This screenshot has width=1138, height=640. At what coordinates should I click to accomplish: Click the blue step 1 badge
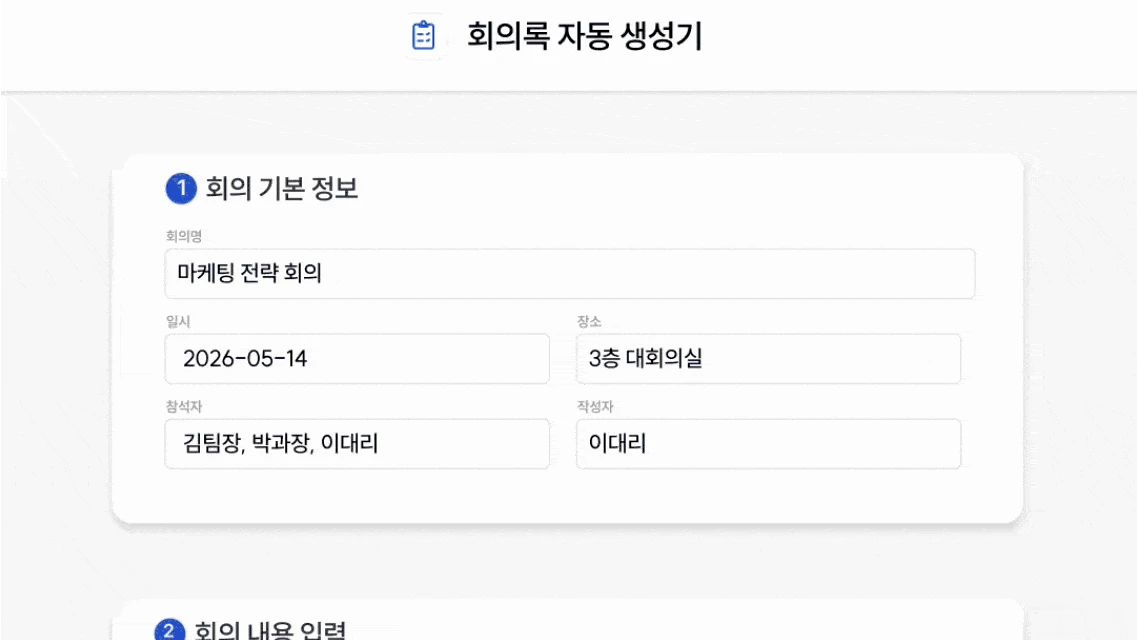pos(181,189)
